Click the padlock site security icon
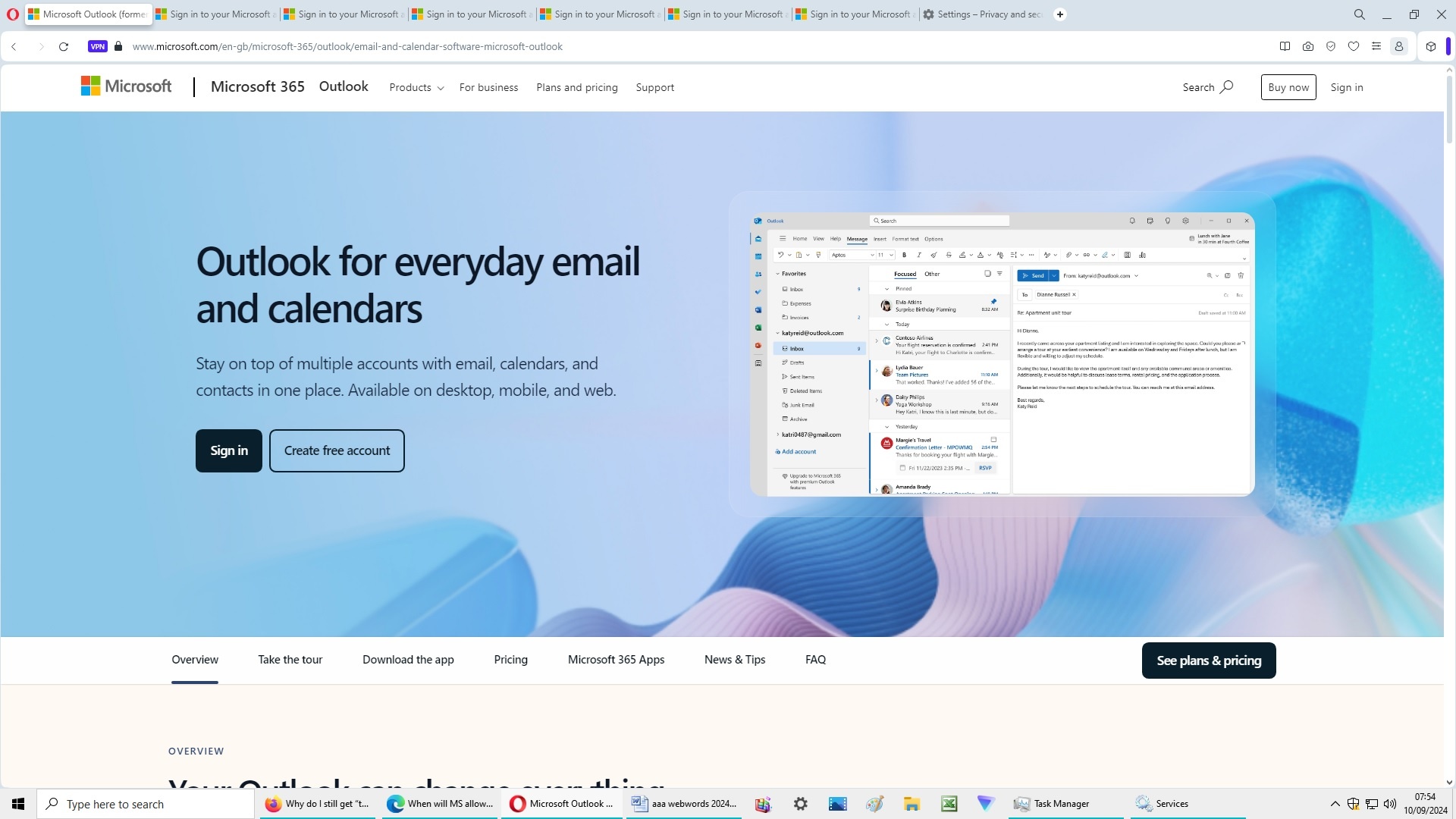 coord(118,46)
